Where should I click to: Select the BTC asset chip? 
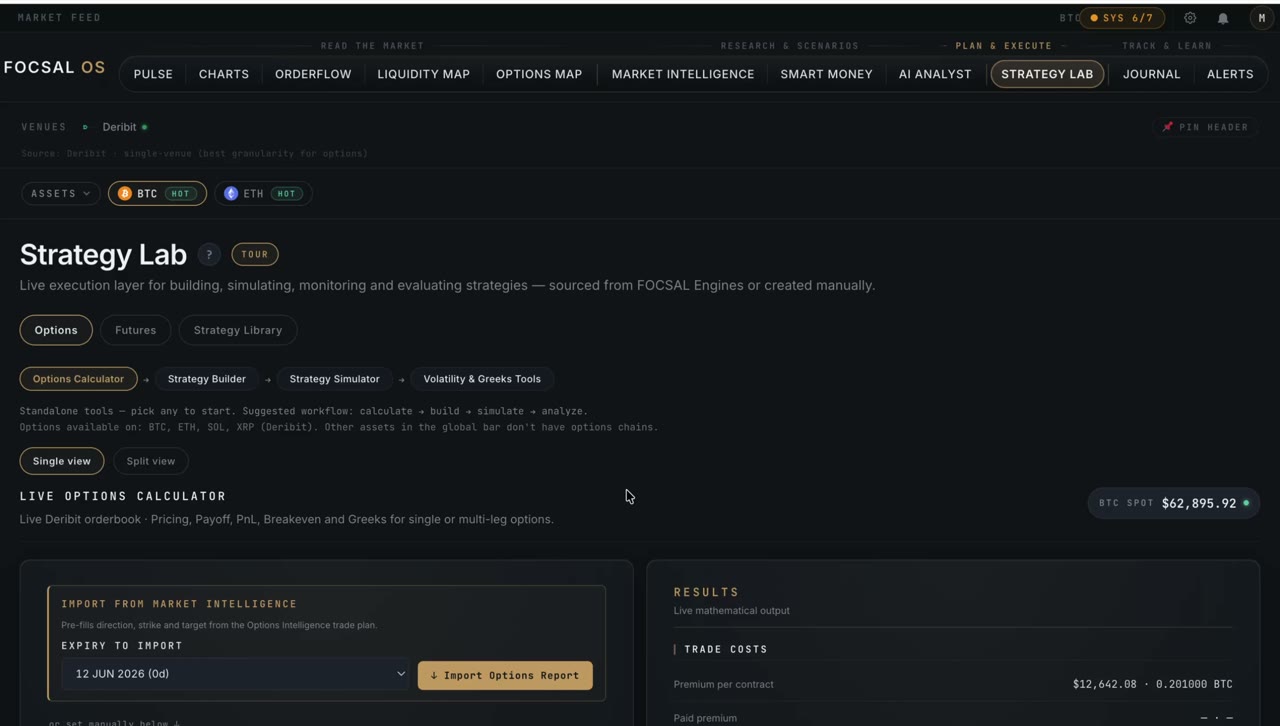pyautogui.click(x=157, y=193)
